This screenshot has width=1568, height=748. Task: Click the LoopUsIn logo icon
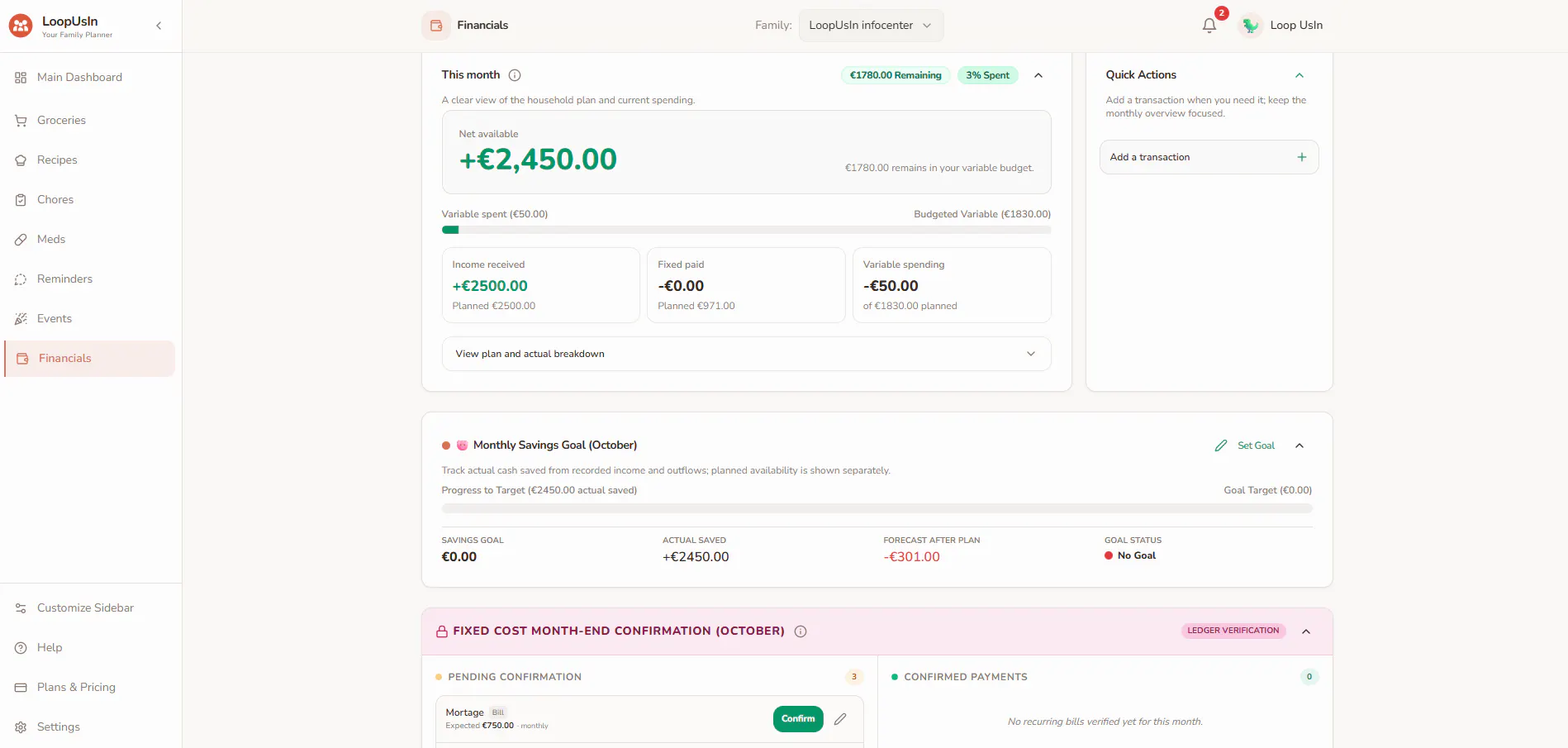click(21, 26)
